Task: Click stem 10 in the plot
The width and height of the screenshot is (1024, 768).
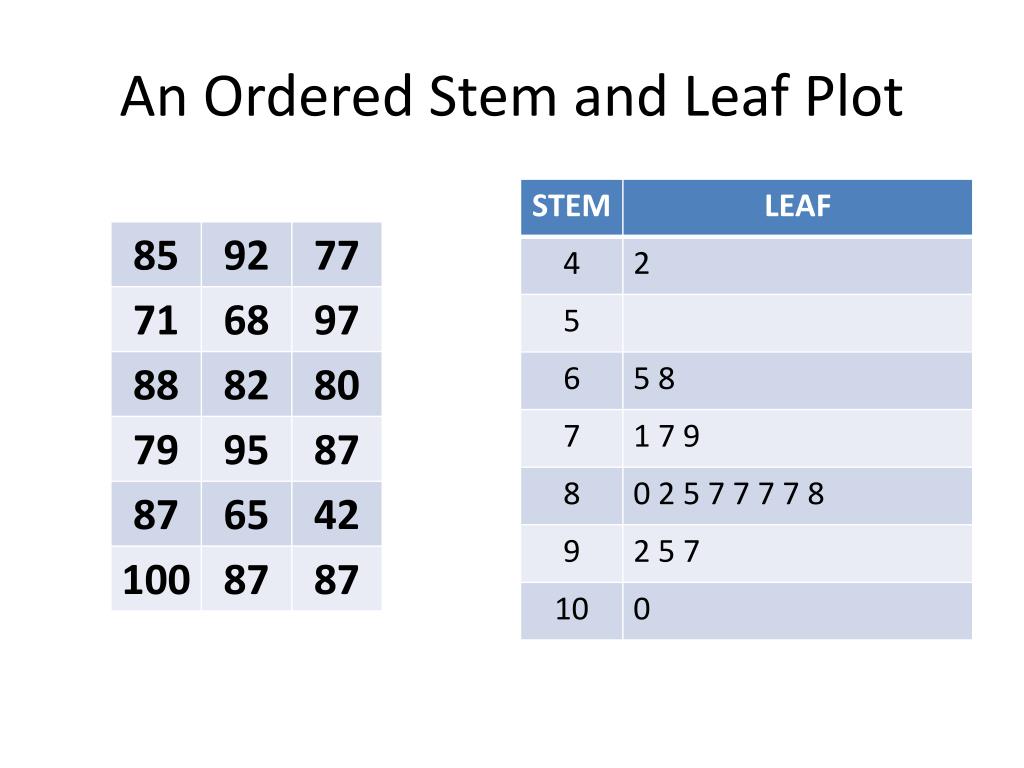Action: tap(571, 610)
